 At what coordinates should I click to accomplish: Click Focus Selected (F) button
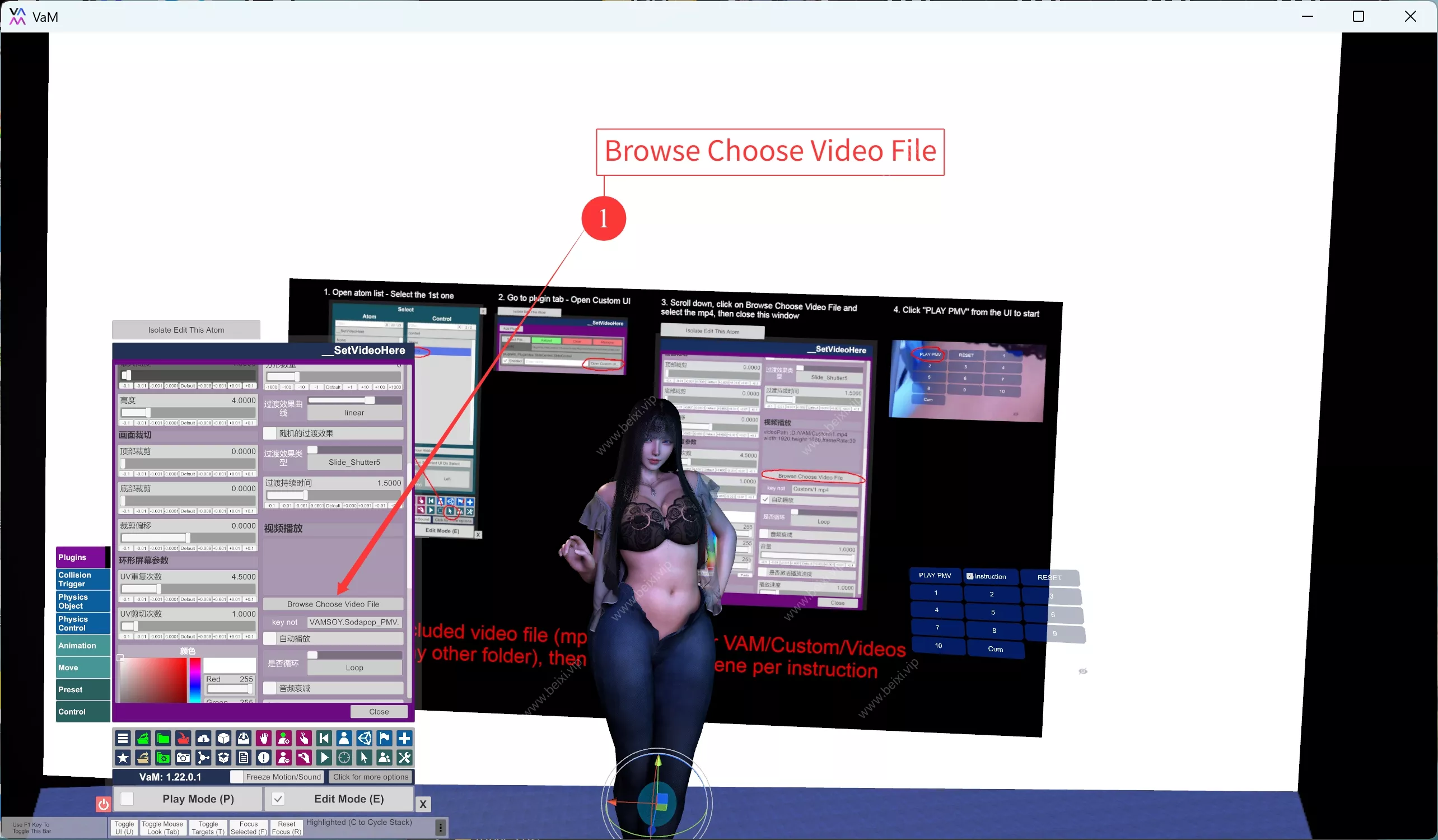coord(248,828)
